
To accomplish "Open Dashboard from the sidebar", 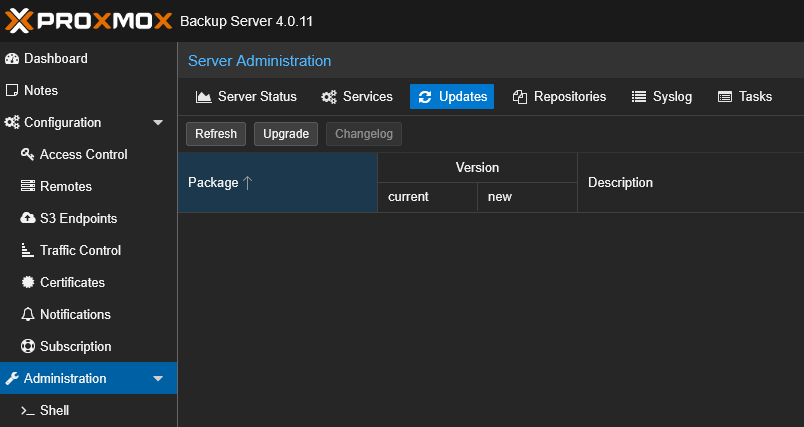I will tap(55, 59).
